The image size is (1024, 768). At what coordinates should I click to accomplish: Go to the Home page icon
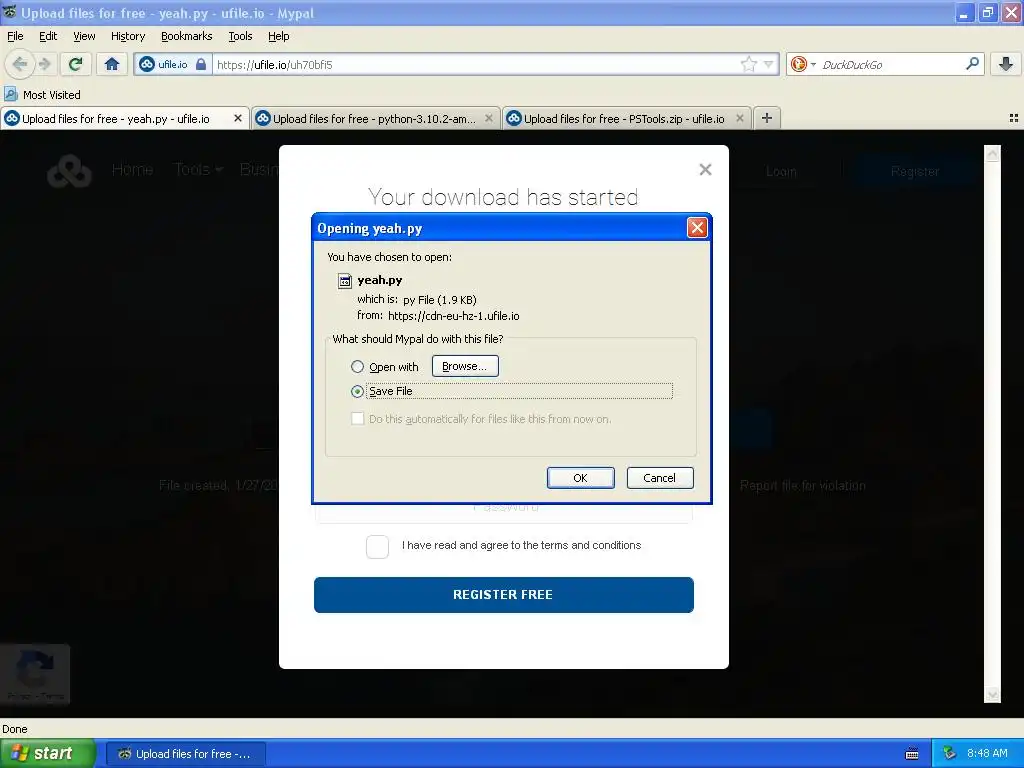(112, 64)
